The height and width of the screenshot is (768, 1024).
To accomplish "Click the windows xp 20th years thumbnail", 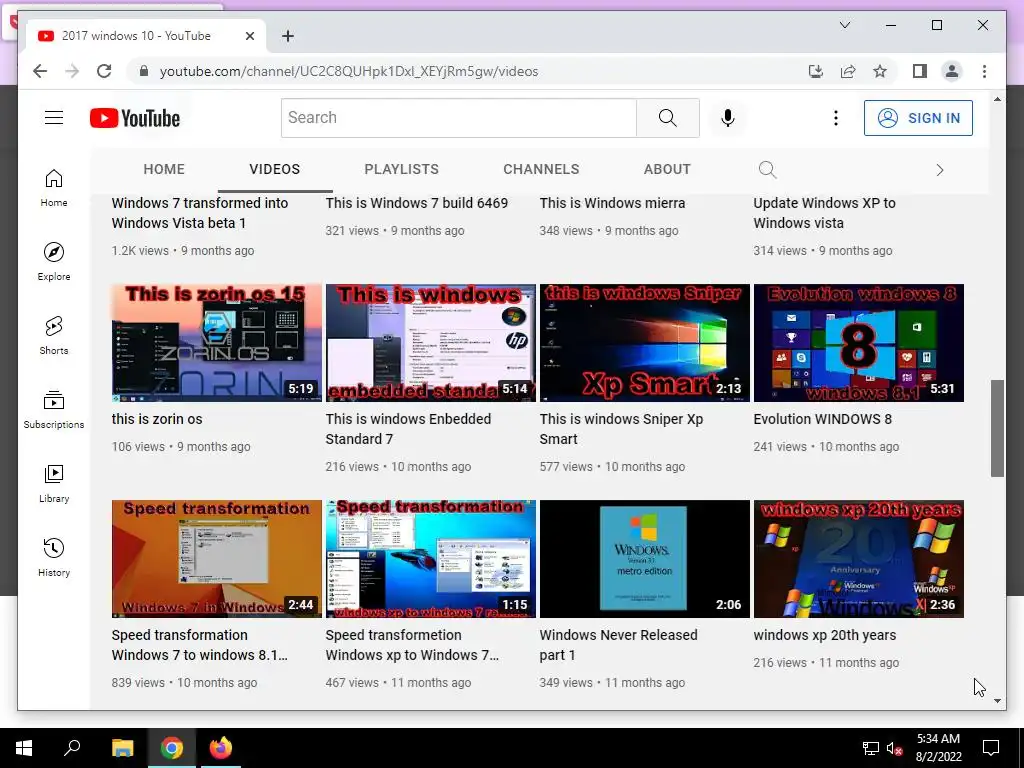I will (x=859, y=559).
